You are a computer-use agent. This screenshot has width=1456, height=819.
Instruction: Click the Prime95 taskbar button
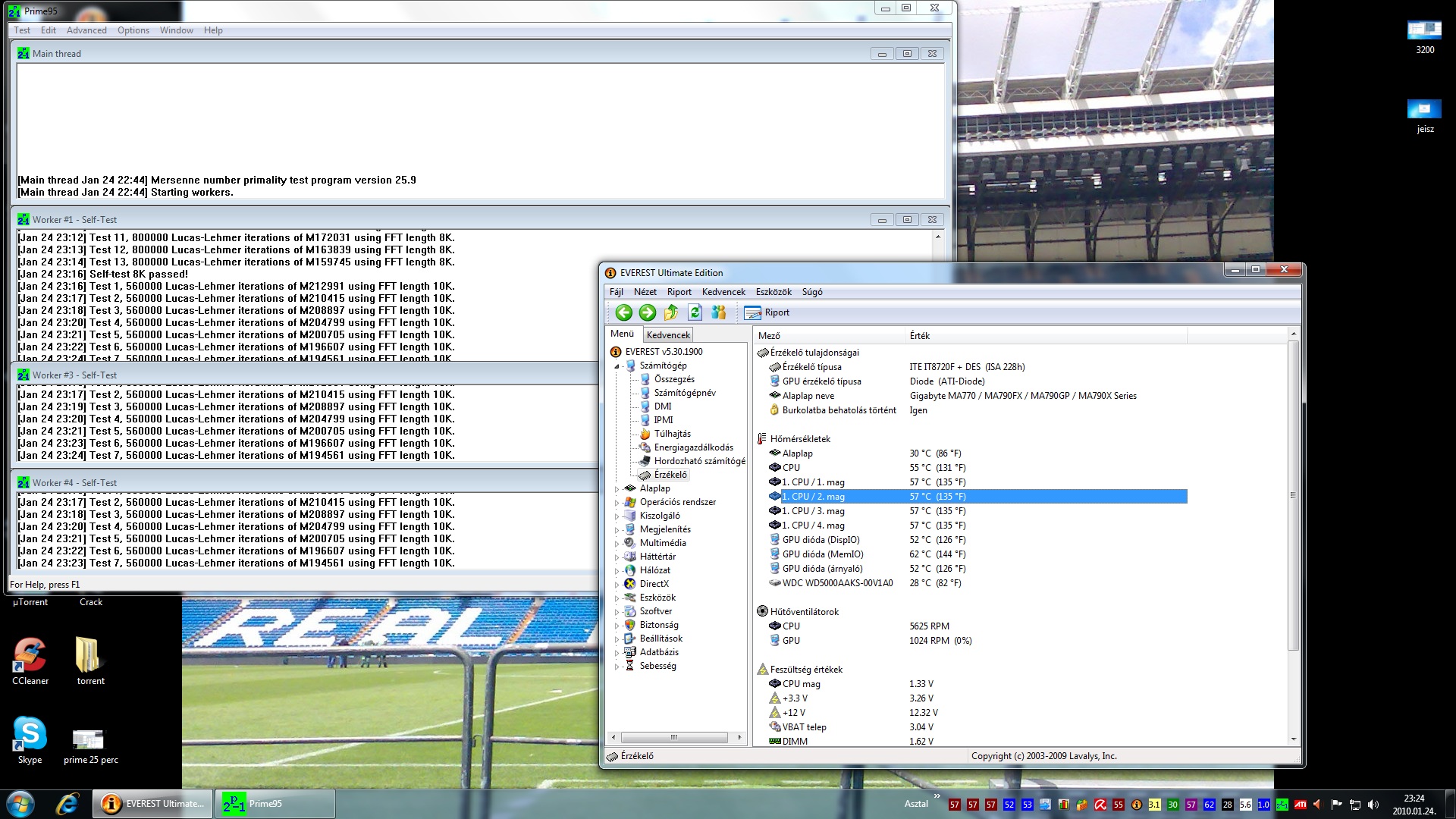(x=276, y=804)
